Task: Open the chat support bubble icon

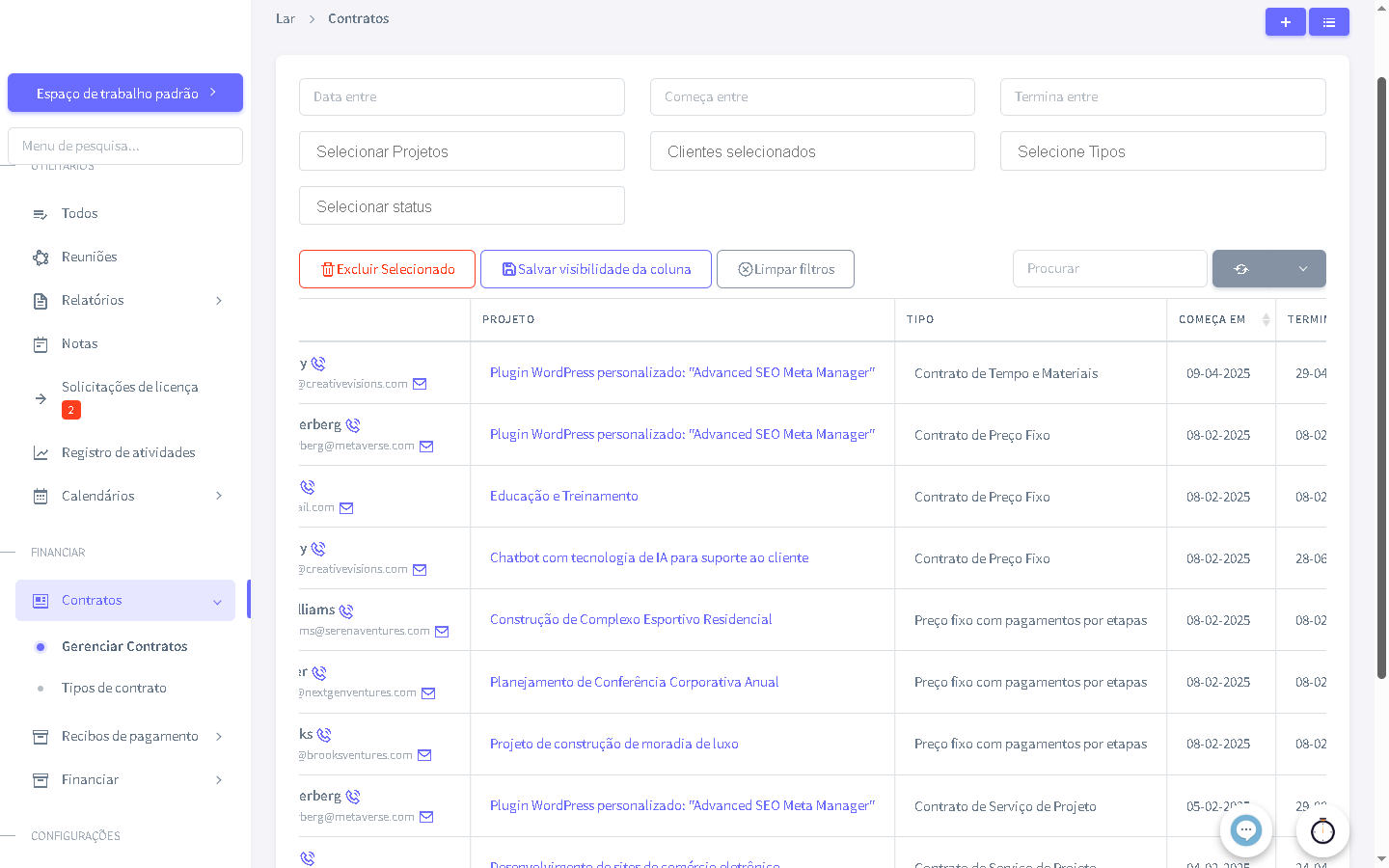Action: [1246, 829]
